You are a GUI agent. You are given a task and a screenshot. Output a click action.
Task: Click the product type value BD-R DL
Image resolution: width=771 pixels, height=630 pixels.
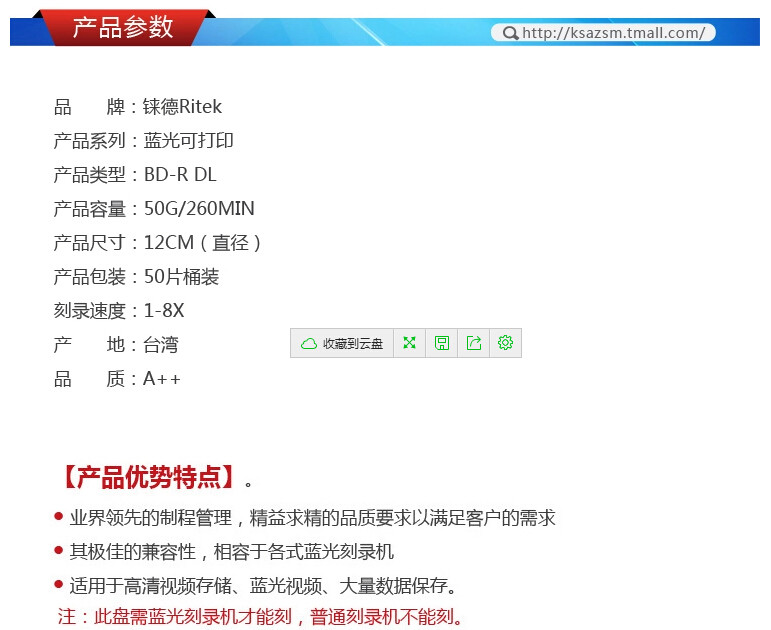click(x=180, y=175)
